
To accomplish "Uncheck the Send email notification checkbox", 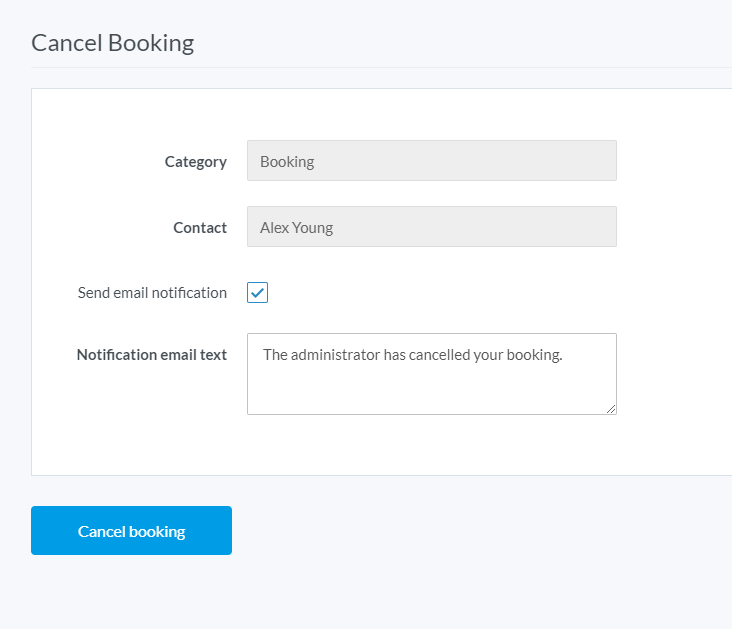I will [258, 293].
